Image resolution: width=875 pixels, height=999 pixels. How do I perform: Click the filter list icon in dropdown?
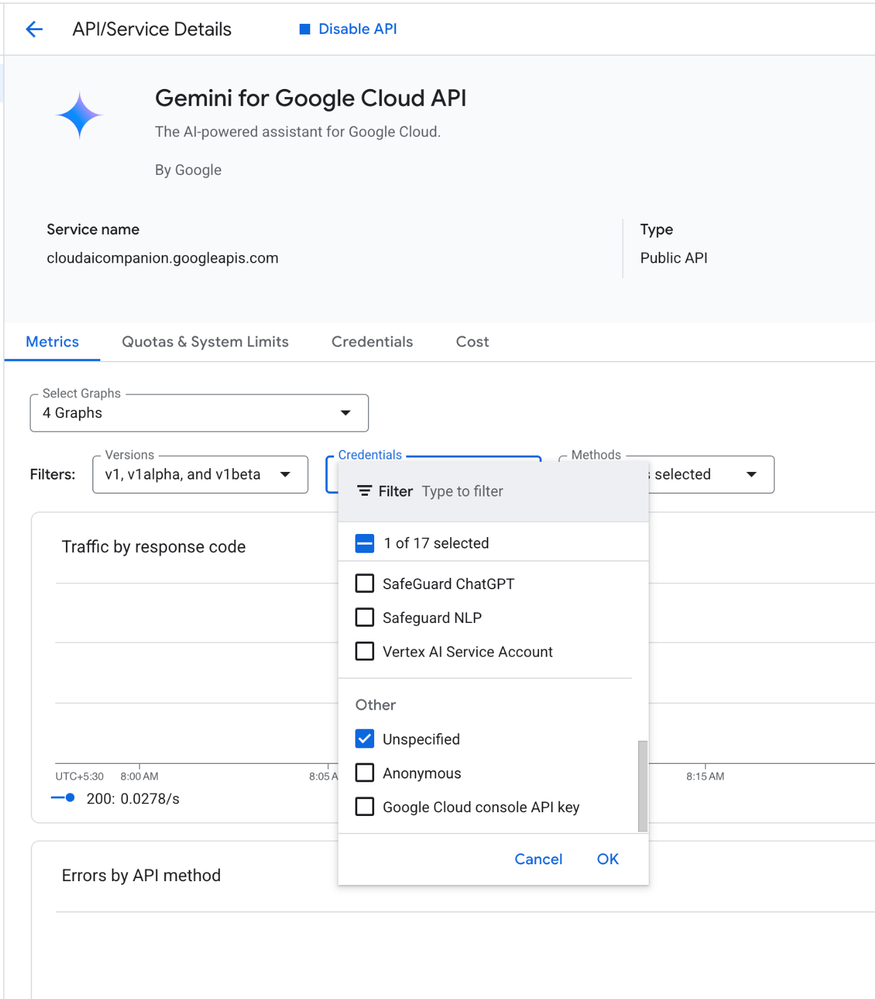tap(364, 491)
